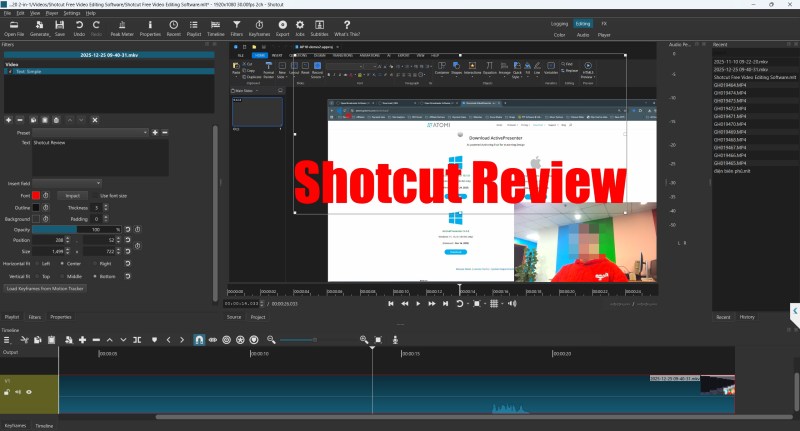Click the Filters funnel toolbar icon
Screen dimensions: 800x431
[236, 27]
